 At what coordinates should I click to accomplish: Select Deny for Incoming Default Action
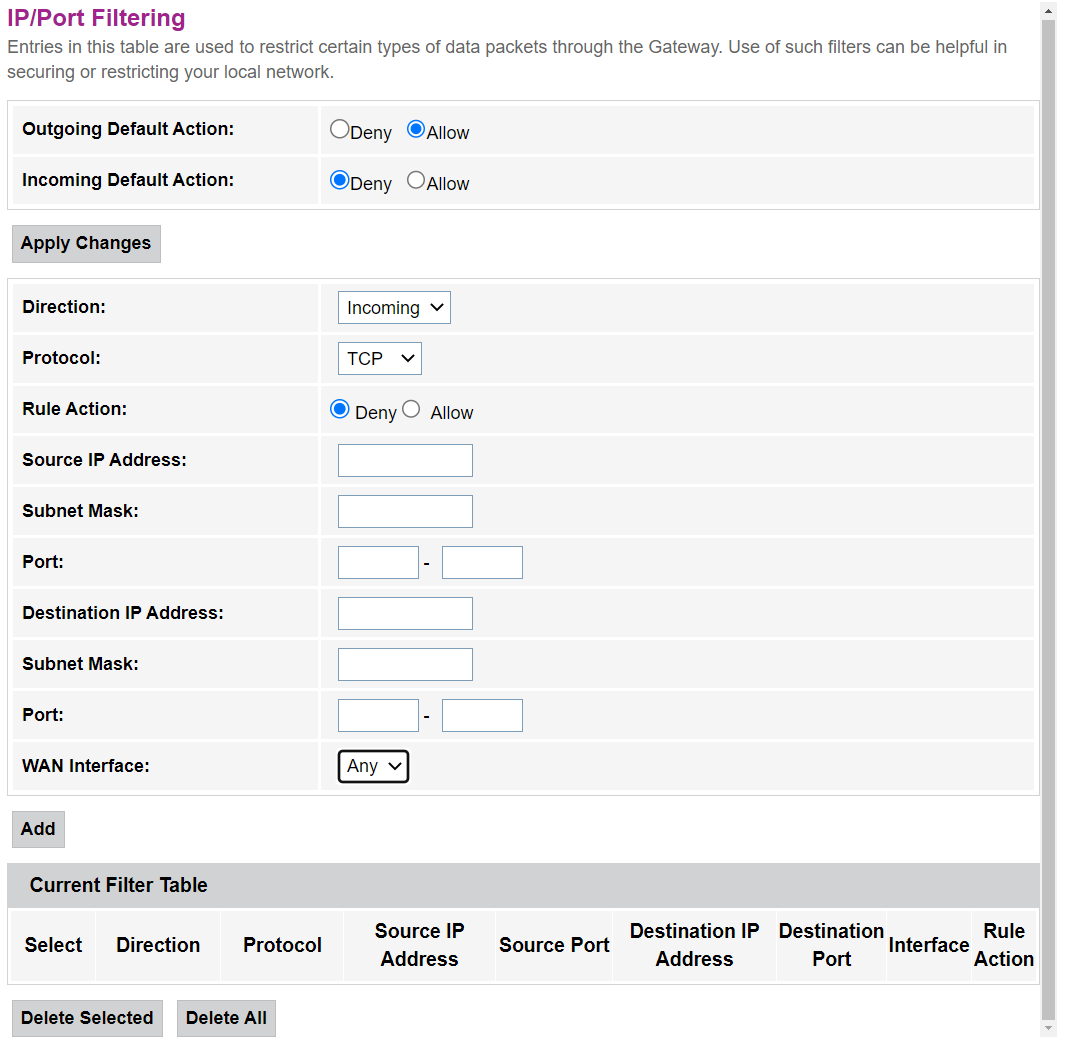(x=340, y=181)
